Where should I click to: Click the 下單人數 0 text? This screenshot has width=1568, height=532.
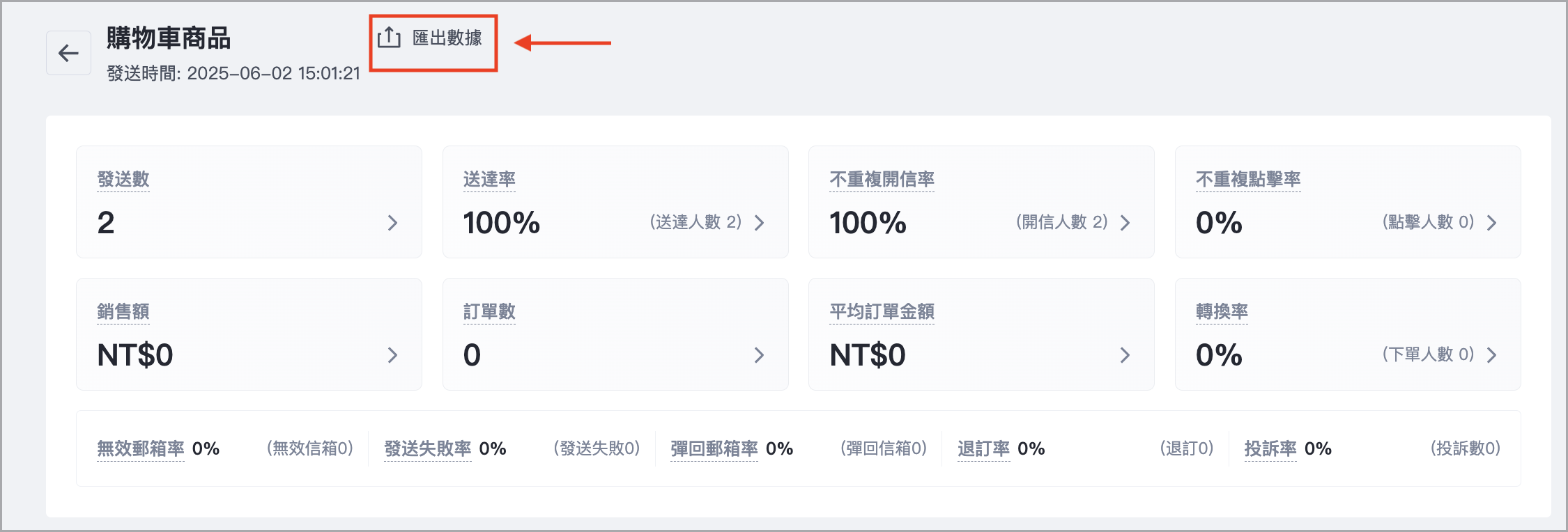pyautogui.click(x=1428, y=354)
